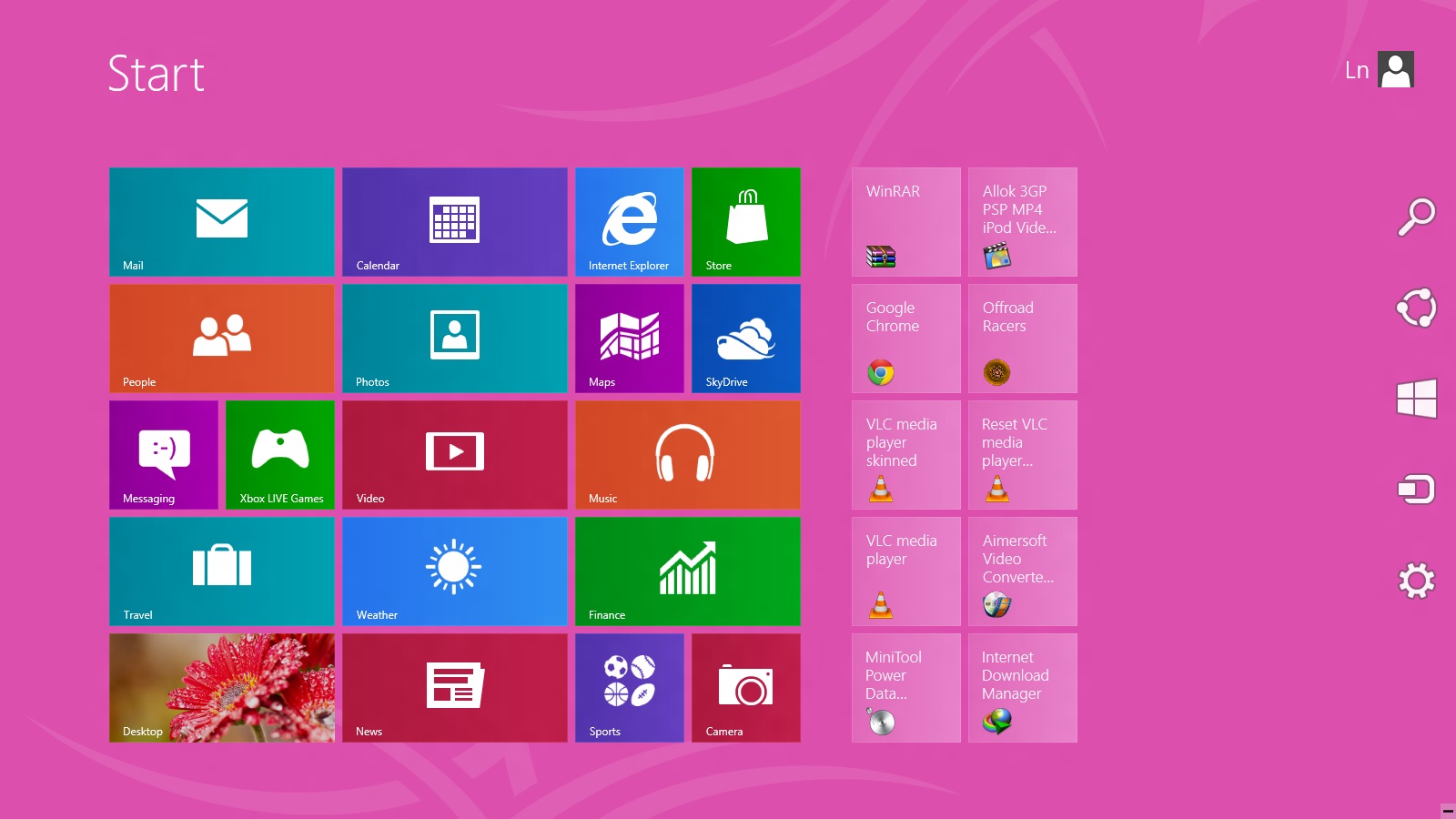Open Reset VLC media player tile
The image size is (1456, 819).
[x=1023, y=455]
